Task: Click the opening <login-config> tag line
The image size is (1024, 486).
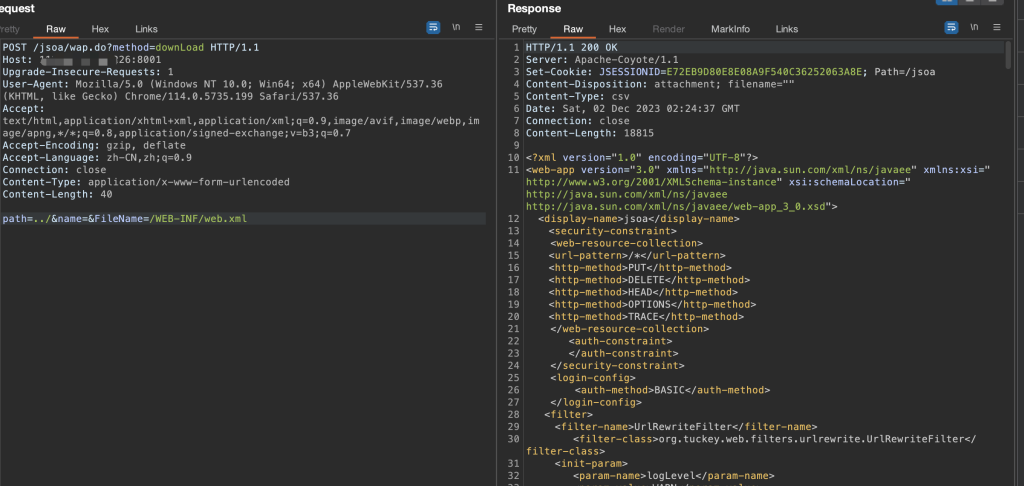Action: click(x=593, y=378)
